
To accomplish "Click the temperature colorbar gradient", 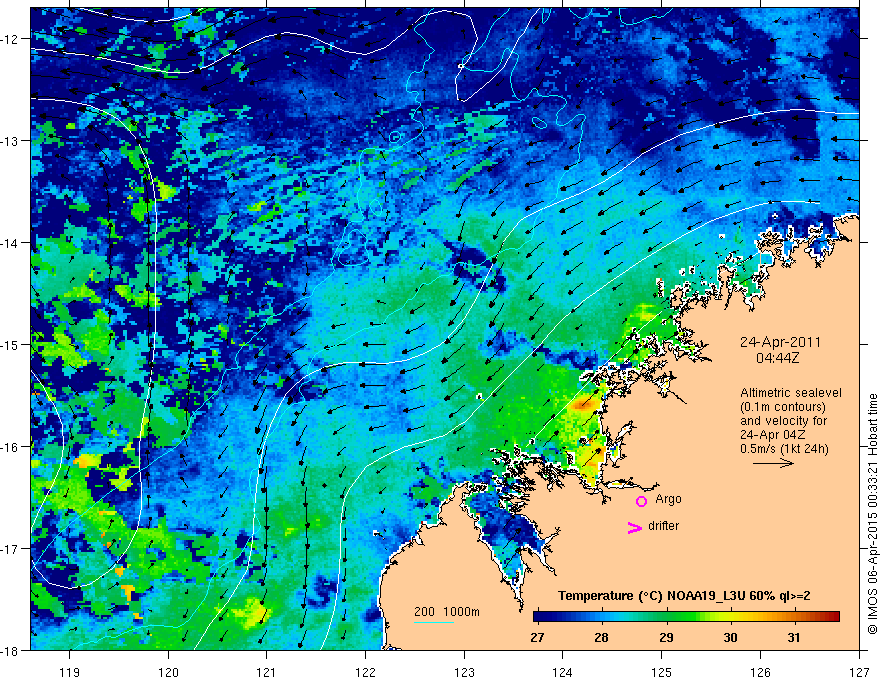I will click(x=686, y=616).
